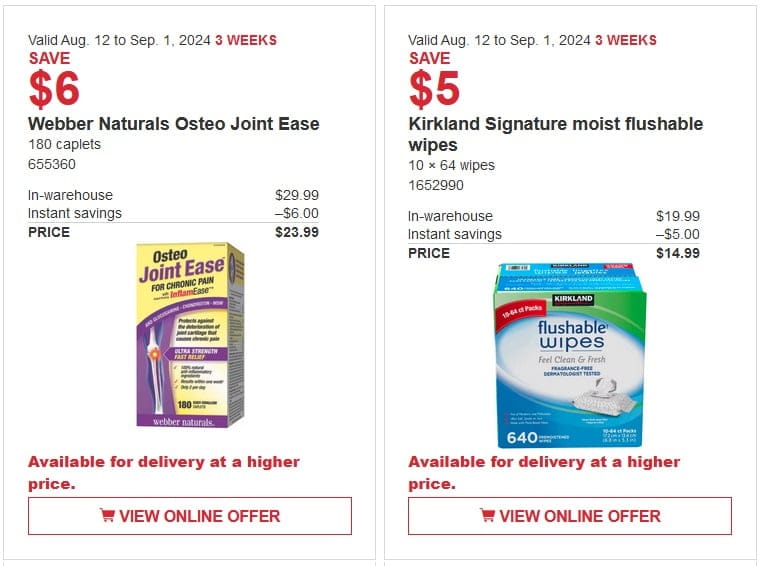Screen dimensions: 764x566
Task: Click the left card's 3 WEEKS validity label
Action: [246, 40]
